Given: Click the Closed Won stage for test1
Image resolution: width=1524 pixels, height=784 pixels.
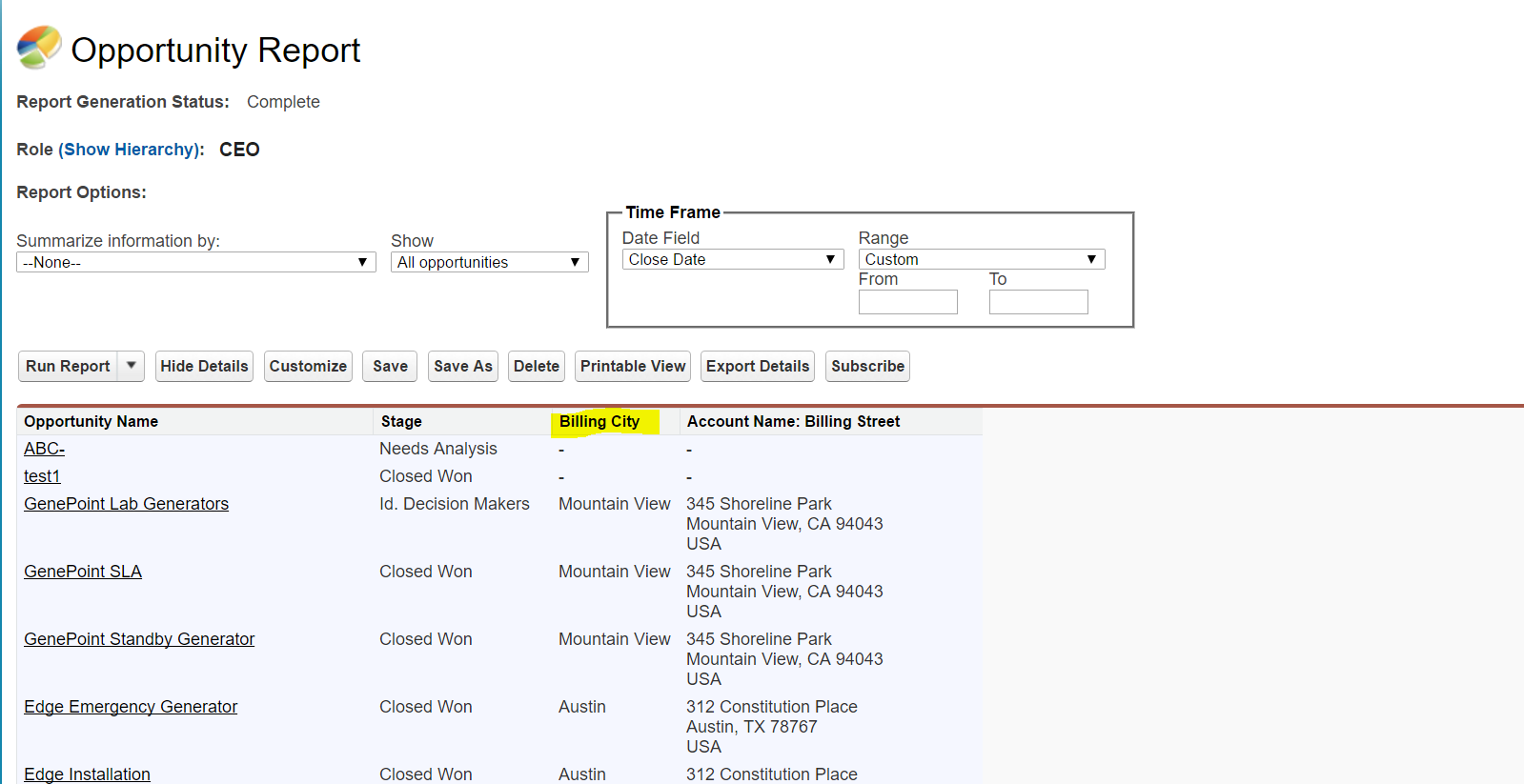Looking at the screenshot, I should coord(426,476).
